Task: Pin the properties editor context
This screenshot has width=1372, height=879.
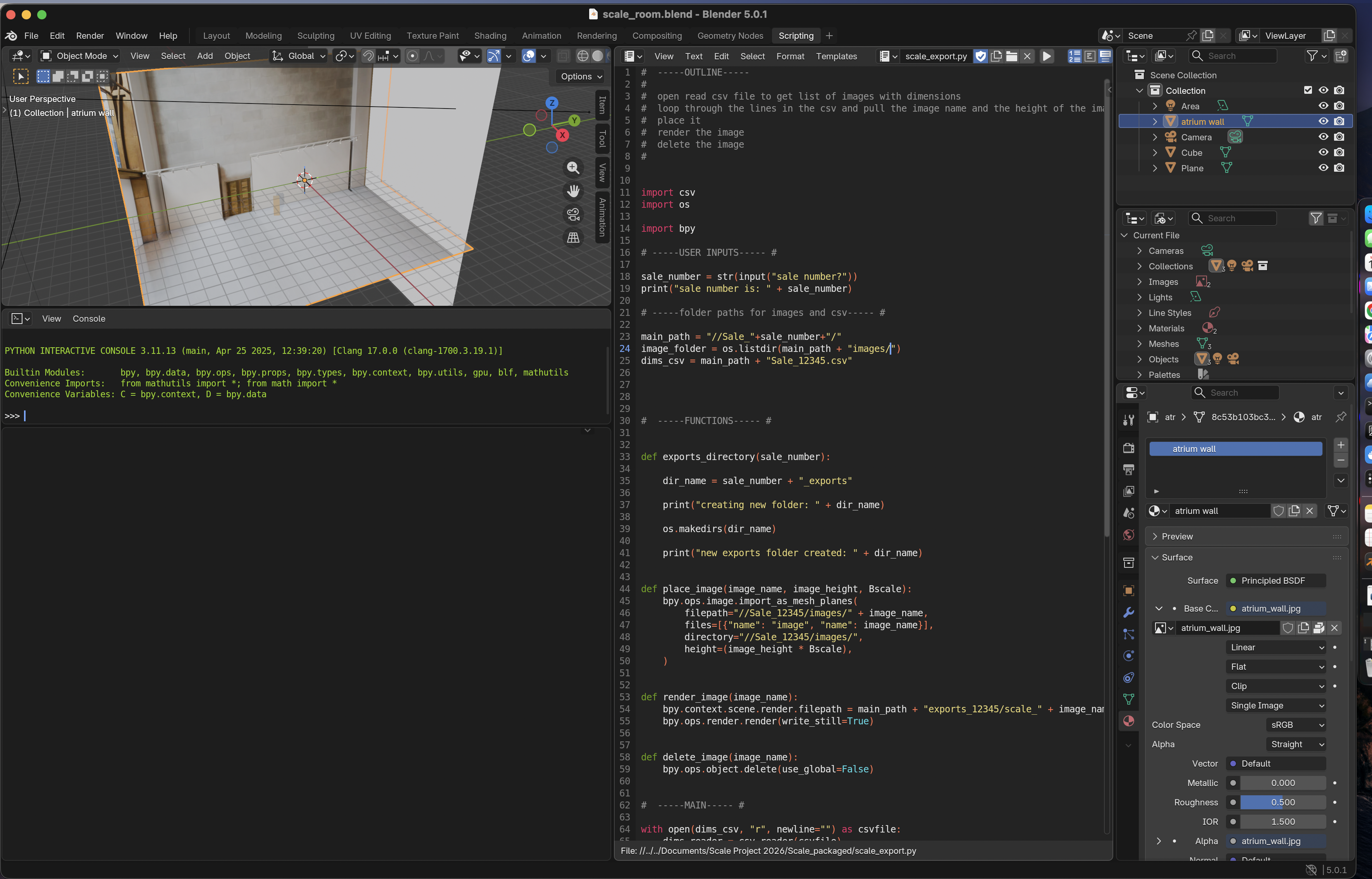Action: (1341, 417)
